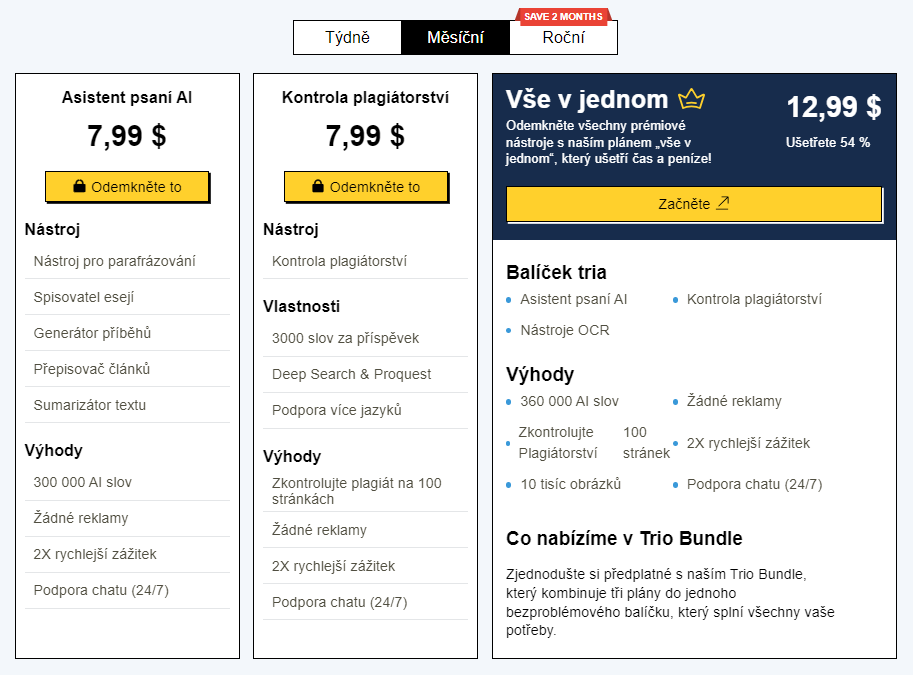Image resolution: width=913 pixels, height=675 pixels.
Task: Click the crown icon beside Vše v jednom
Action: (x=692, y=99)
